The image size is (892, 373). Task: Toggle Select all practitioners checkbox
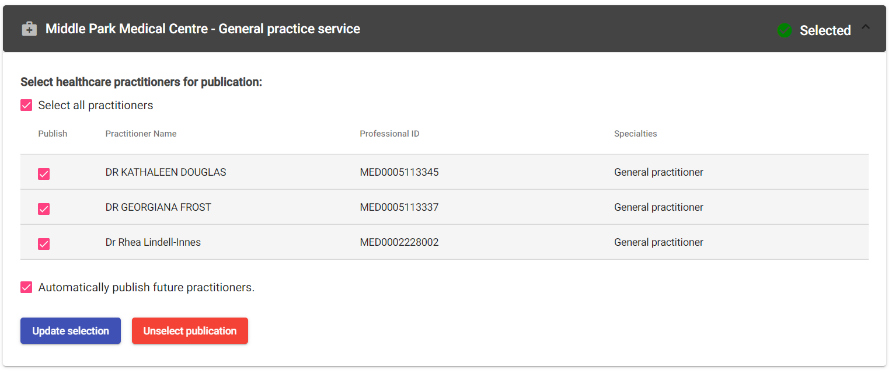coord(26,105)
